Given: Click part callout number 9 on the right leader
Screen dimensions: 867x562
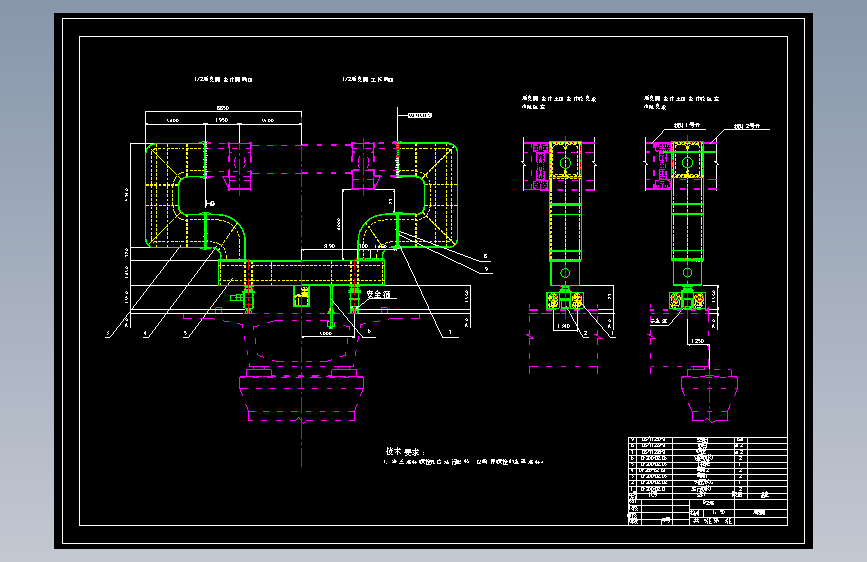Looking at the screenshot, I should [x=487, y=269].
